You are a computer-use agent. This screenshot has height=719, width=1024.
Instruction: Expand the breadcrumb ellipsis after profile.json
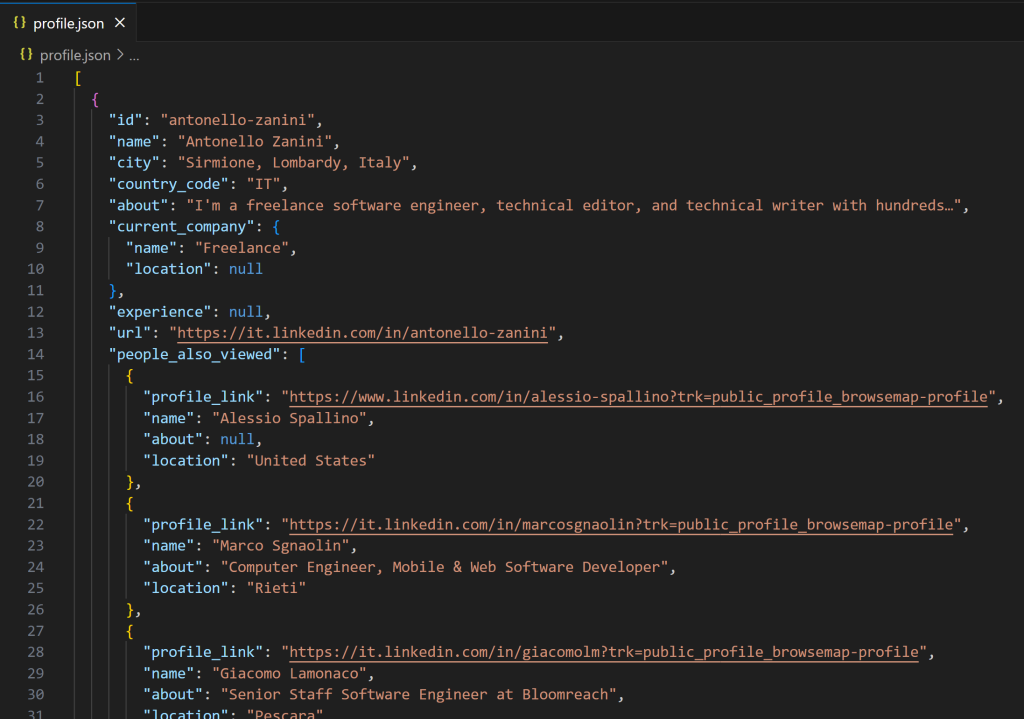[134, 55]
